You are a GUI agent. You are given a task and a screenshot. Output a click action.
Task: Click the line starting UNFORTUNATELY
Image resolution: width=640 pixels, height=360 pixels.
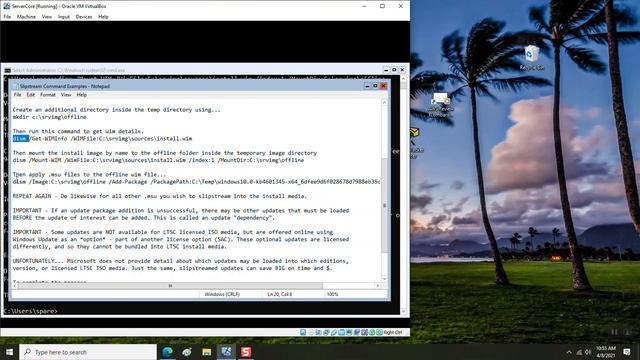(180, 261)
